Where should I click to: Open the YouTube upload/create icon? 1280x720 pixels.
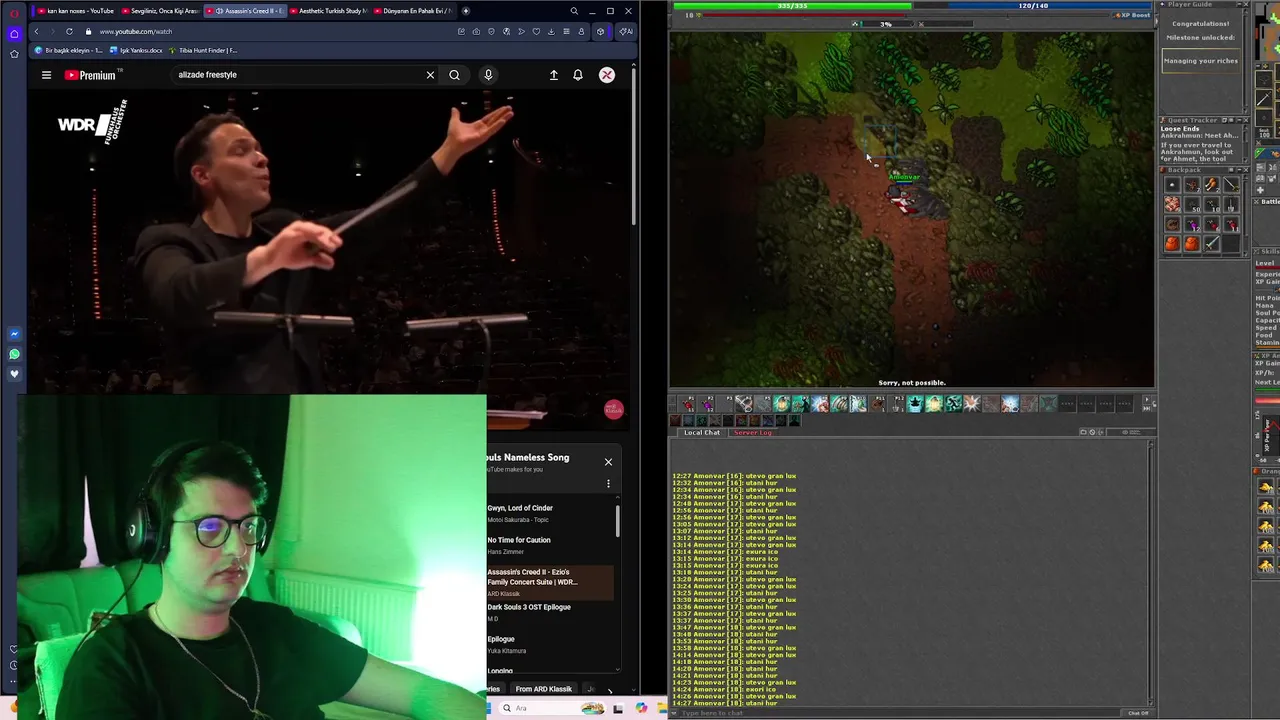point(553,75)
